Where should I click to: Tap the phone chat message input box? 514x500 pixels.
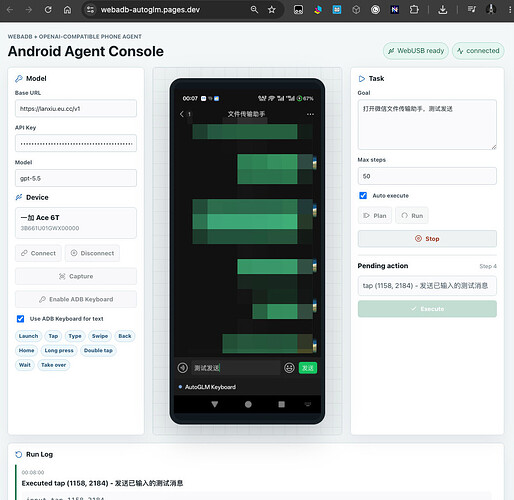[235, 368]
